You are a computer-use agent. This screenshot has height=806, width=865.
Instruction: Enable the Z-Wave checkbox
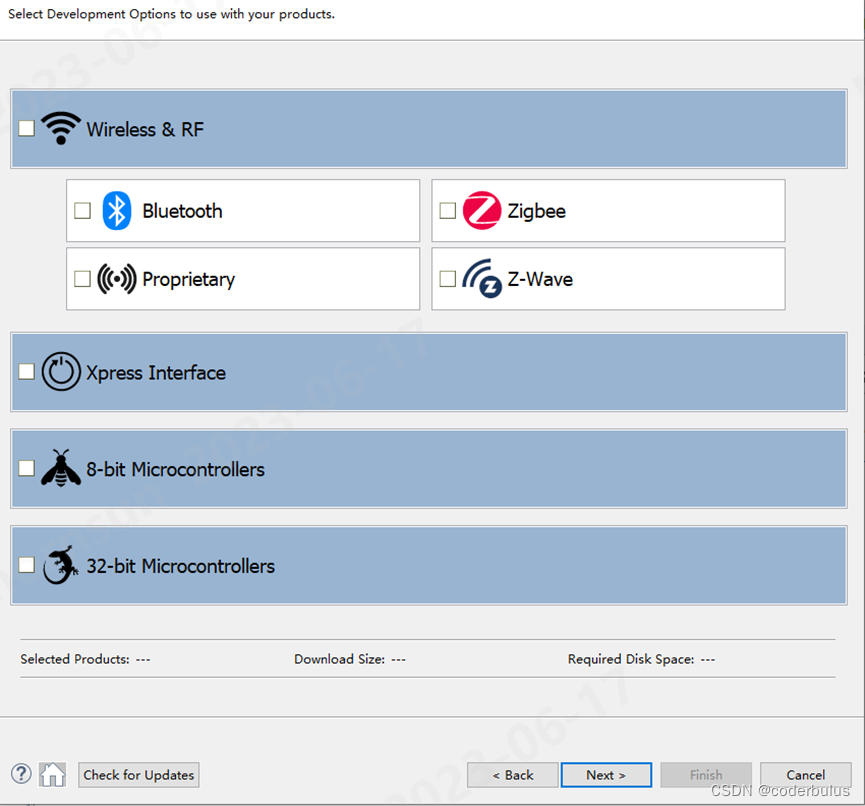(x=447, y=278)
